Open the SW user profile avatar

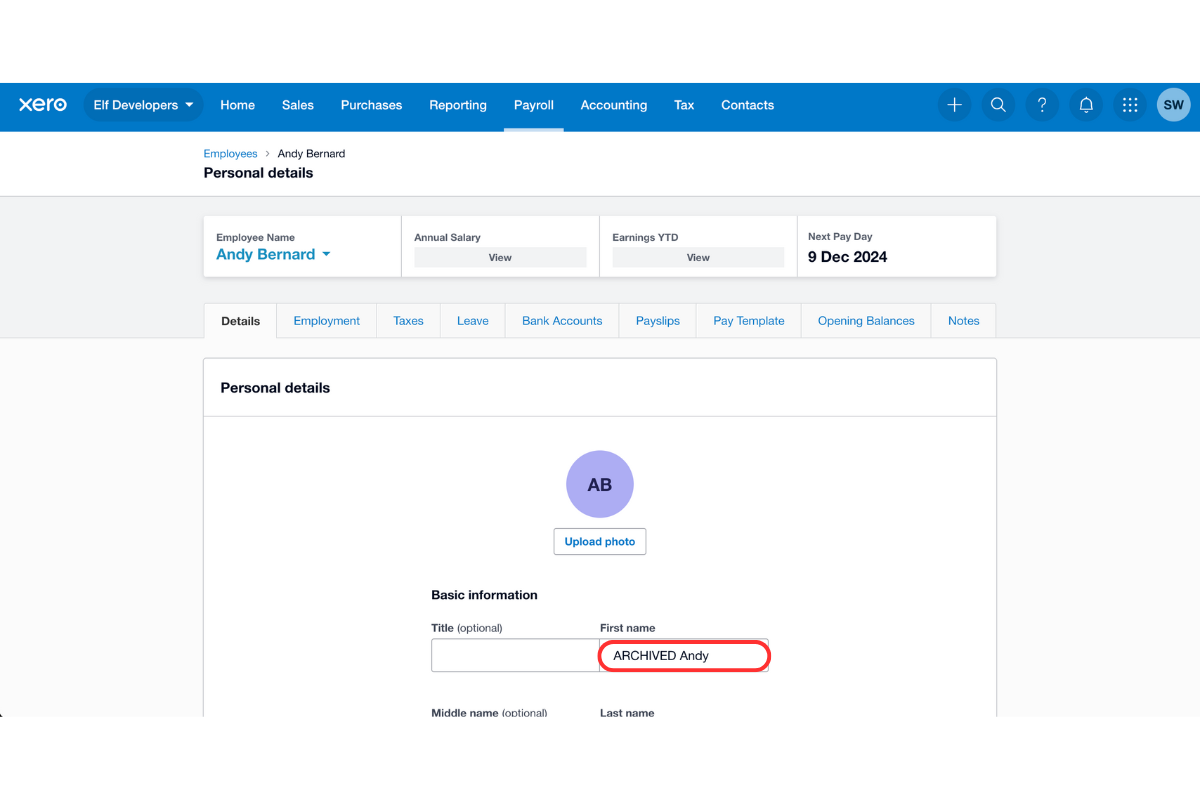tap(1173, 104)
